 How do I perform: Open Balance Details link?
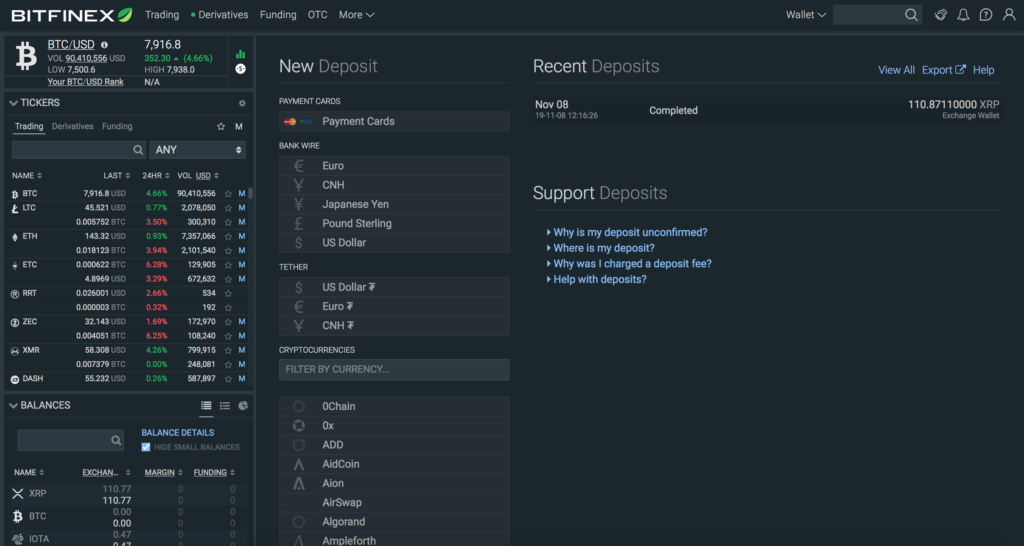(178, 433)
